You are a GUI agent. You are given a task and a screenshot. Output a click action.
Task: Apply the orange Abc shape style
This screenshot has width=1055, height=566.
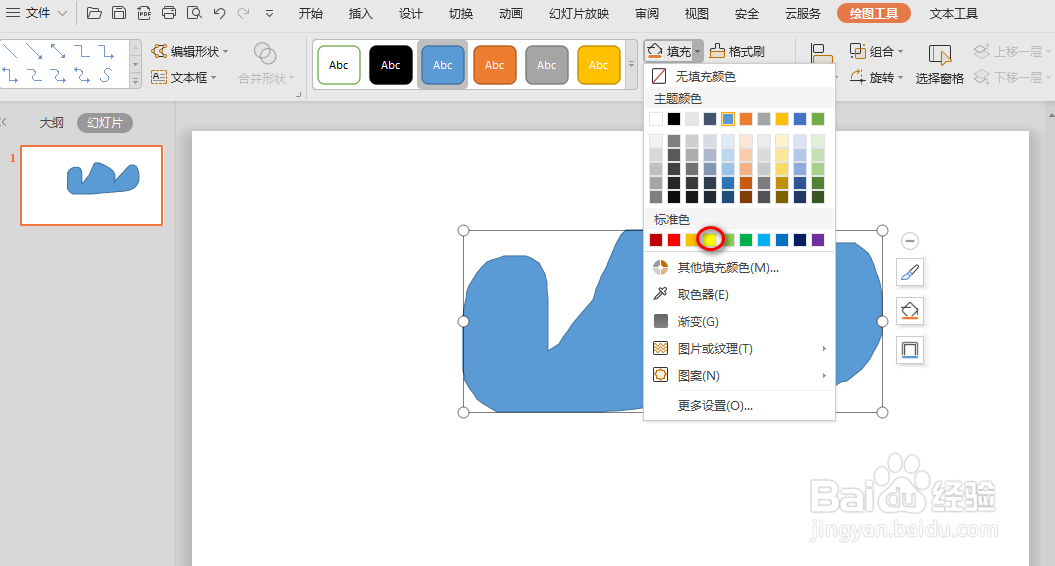(495, 65)
